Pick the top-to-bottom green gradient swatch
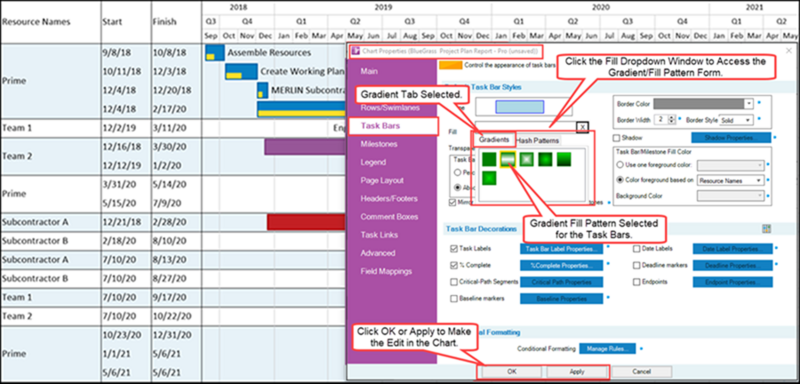 pyautogui.click(x=564, y=160)
